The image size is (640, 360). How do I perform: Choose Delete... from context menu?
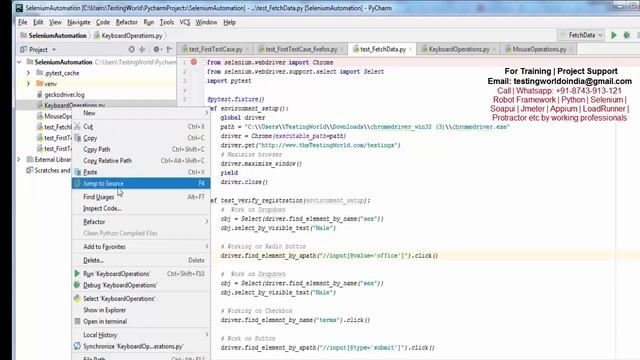pos(141,260)
